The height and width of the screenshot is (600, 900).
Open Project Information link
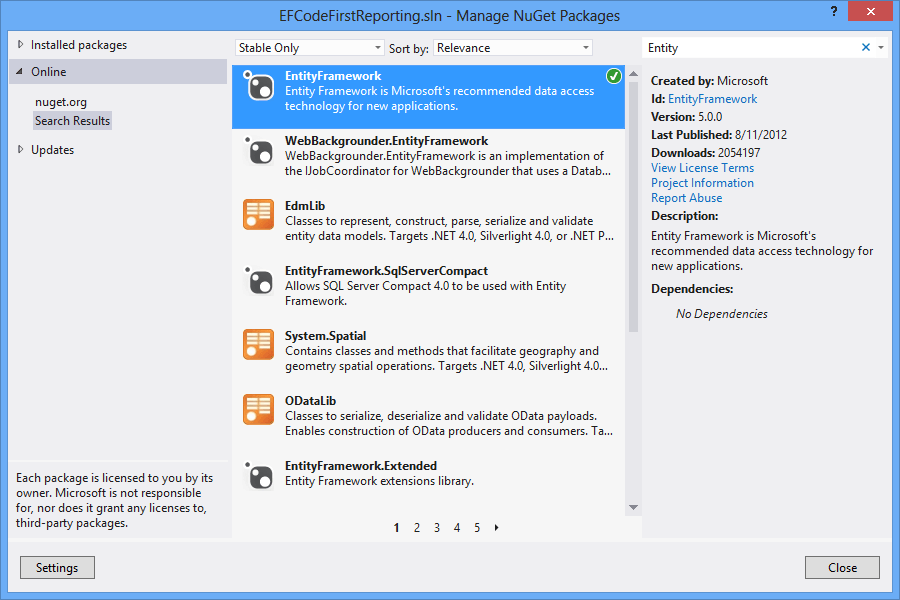703,183
